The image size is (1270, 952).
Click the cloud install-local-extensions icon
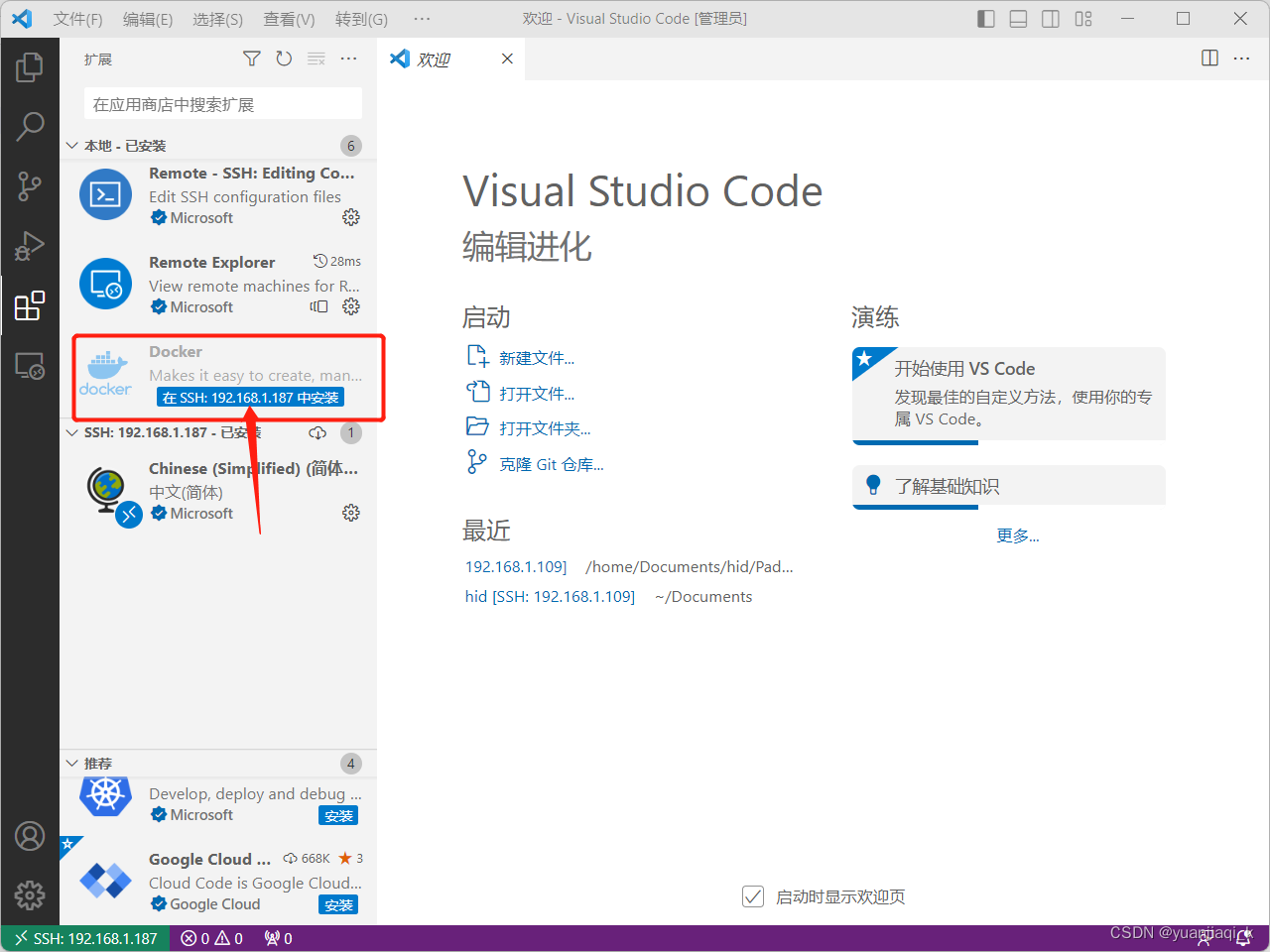(x=317, y=432)
